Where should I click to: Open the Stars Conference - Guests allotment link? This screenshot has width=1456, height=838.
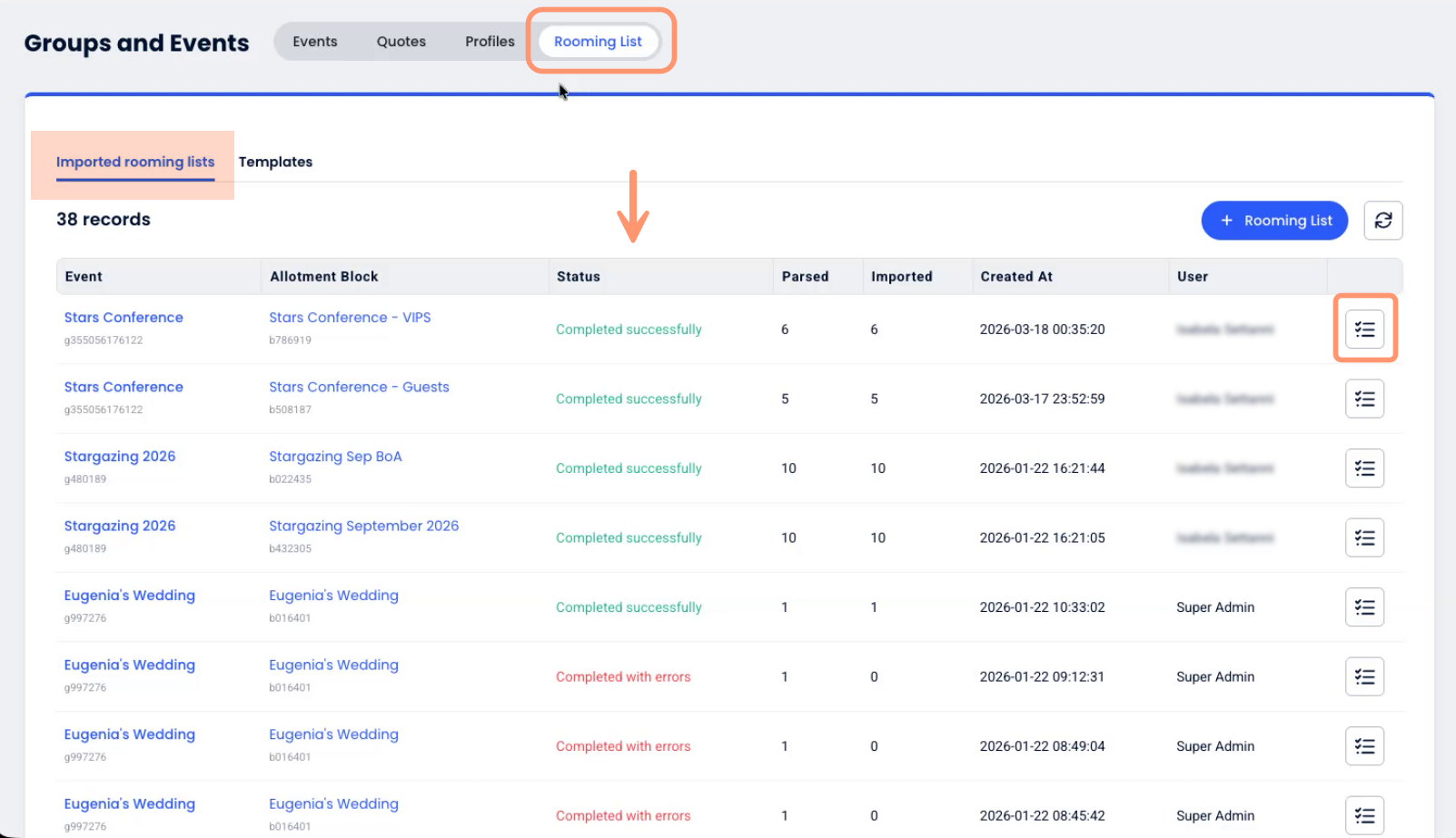pos(359,387)
